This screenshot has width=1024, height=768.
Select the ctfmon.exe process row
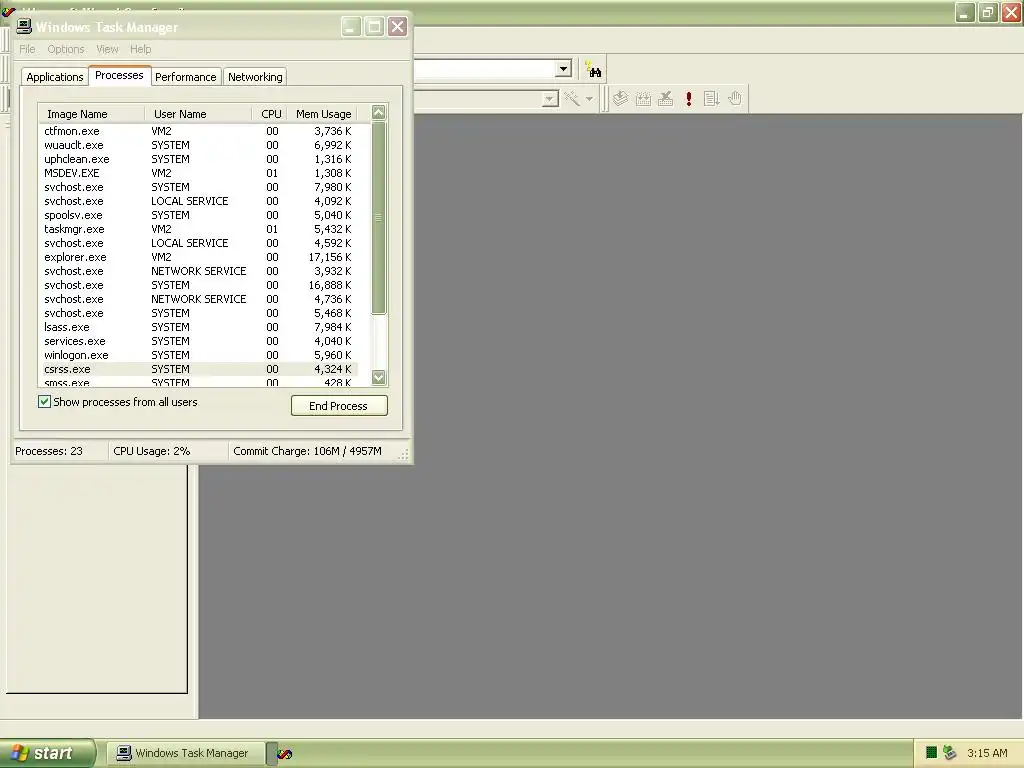(198, 131)
